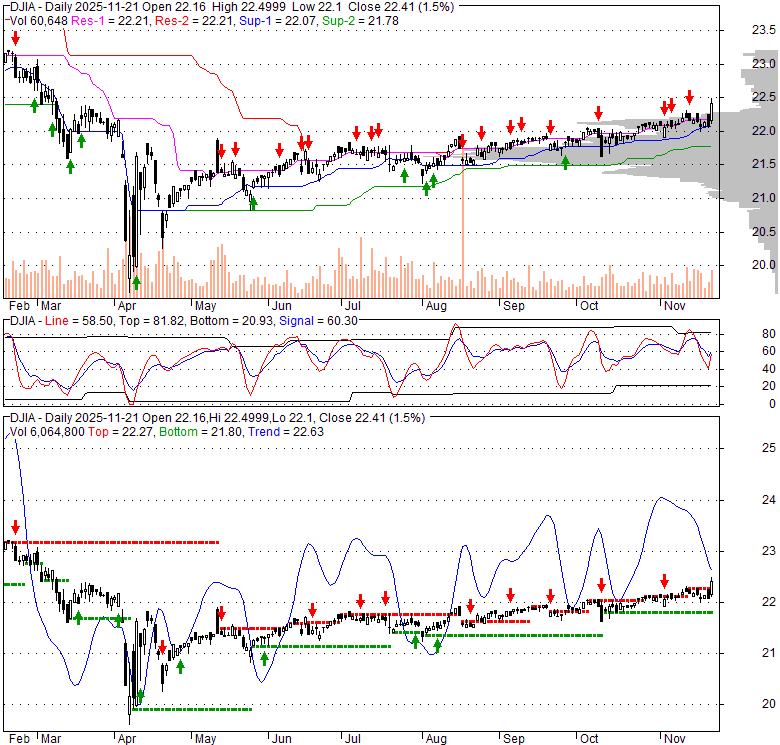The image size is (780, 745).
Task: Click the red 'Top = 22.27' legend
Action: [x=121, y=432]
